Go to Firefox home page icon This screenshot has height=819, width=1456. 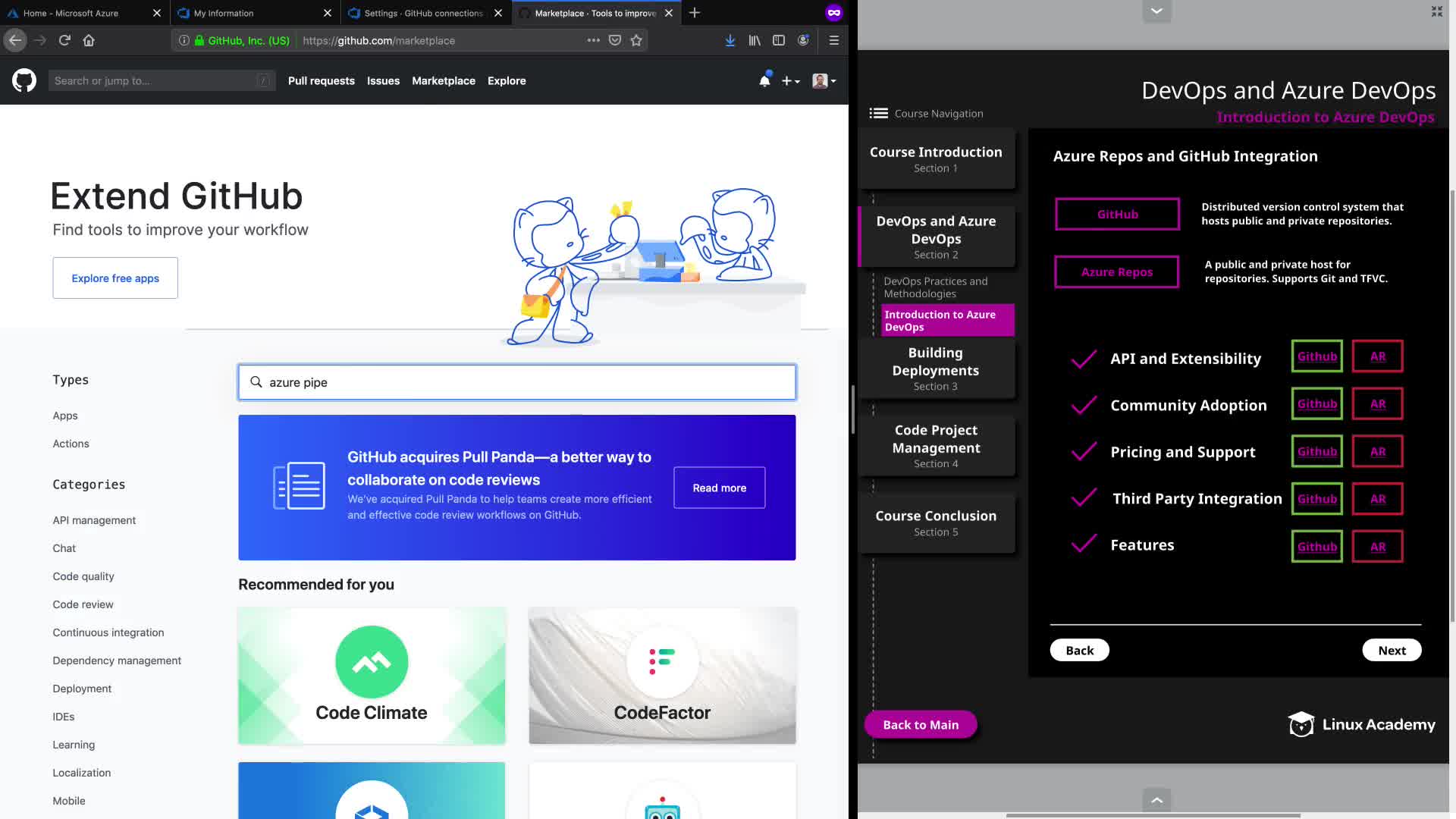click(x=89, y=40)
